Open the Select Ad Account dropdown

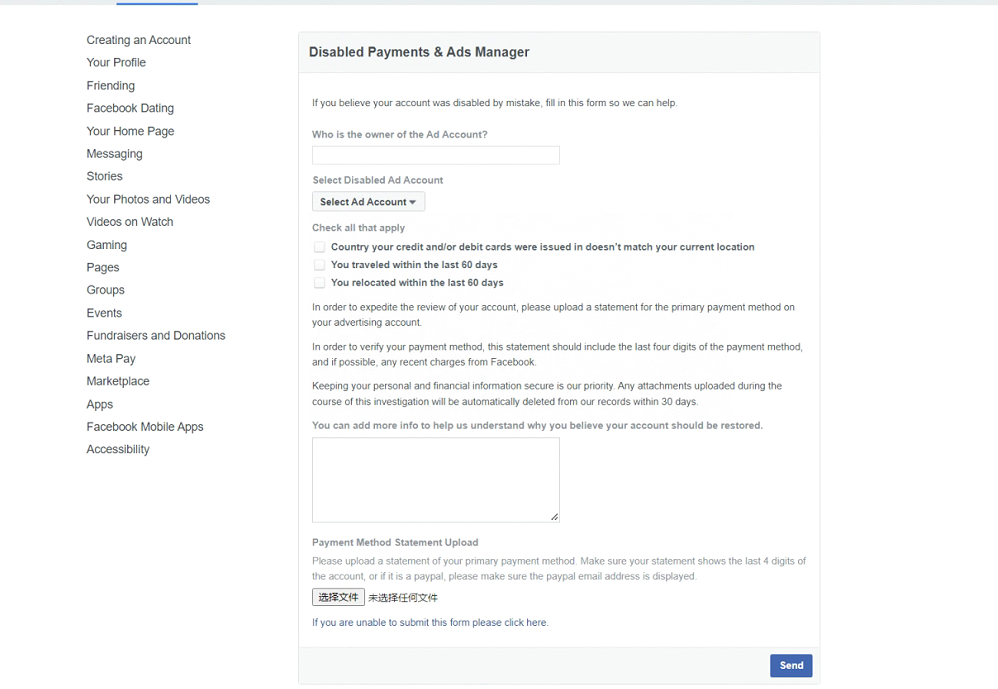click(368, 202)
